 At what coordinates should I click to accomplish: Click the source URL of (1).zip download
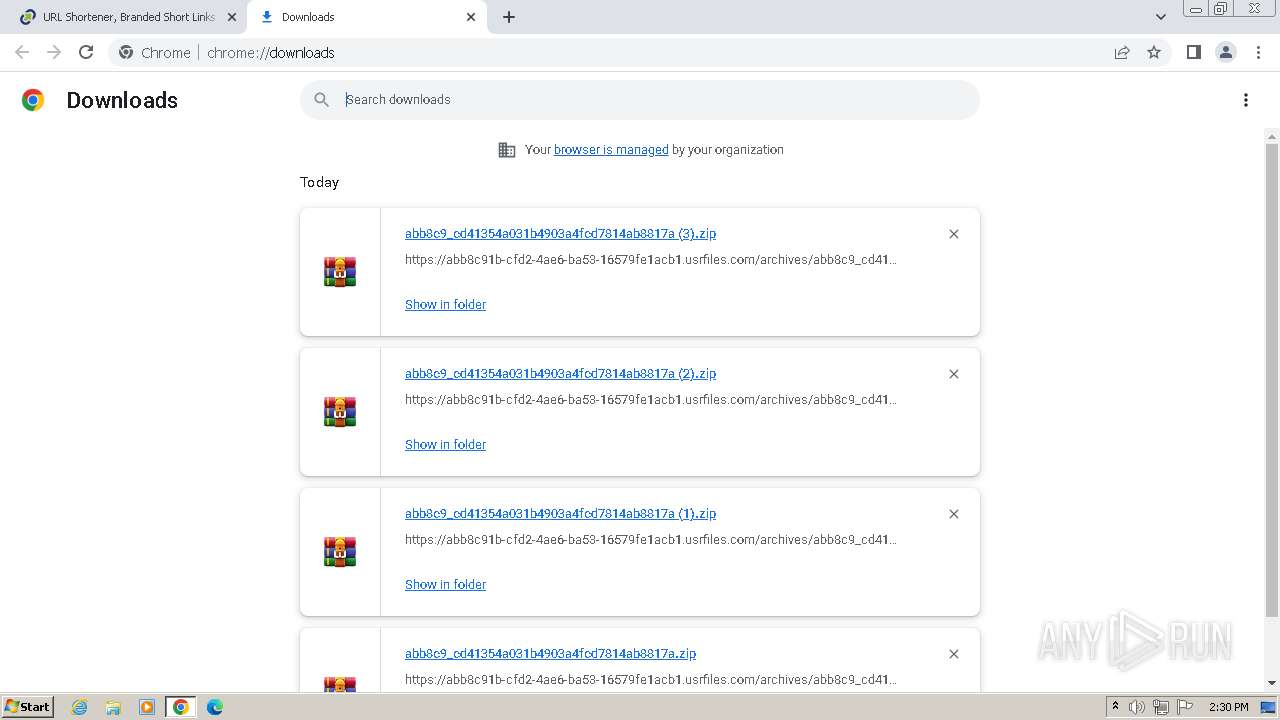(x=651, y=540)
